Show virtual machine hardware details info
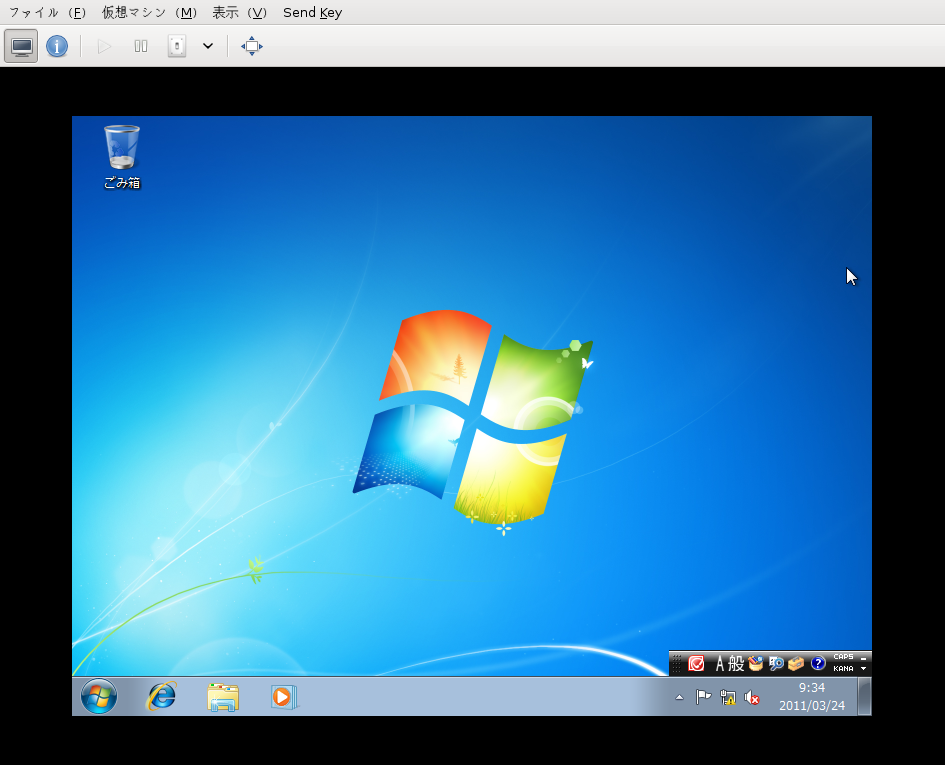 (57, 46)
